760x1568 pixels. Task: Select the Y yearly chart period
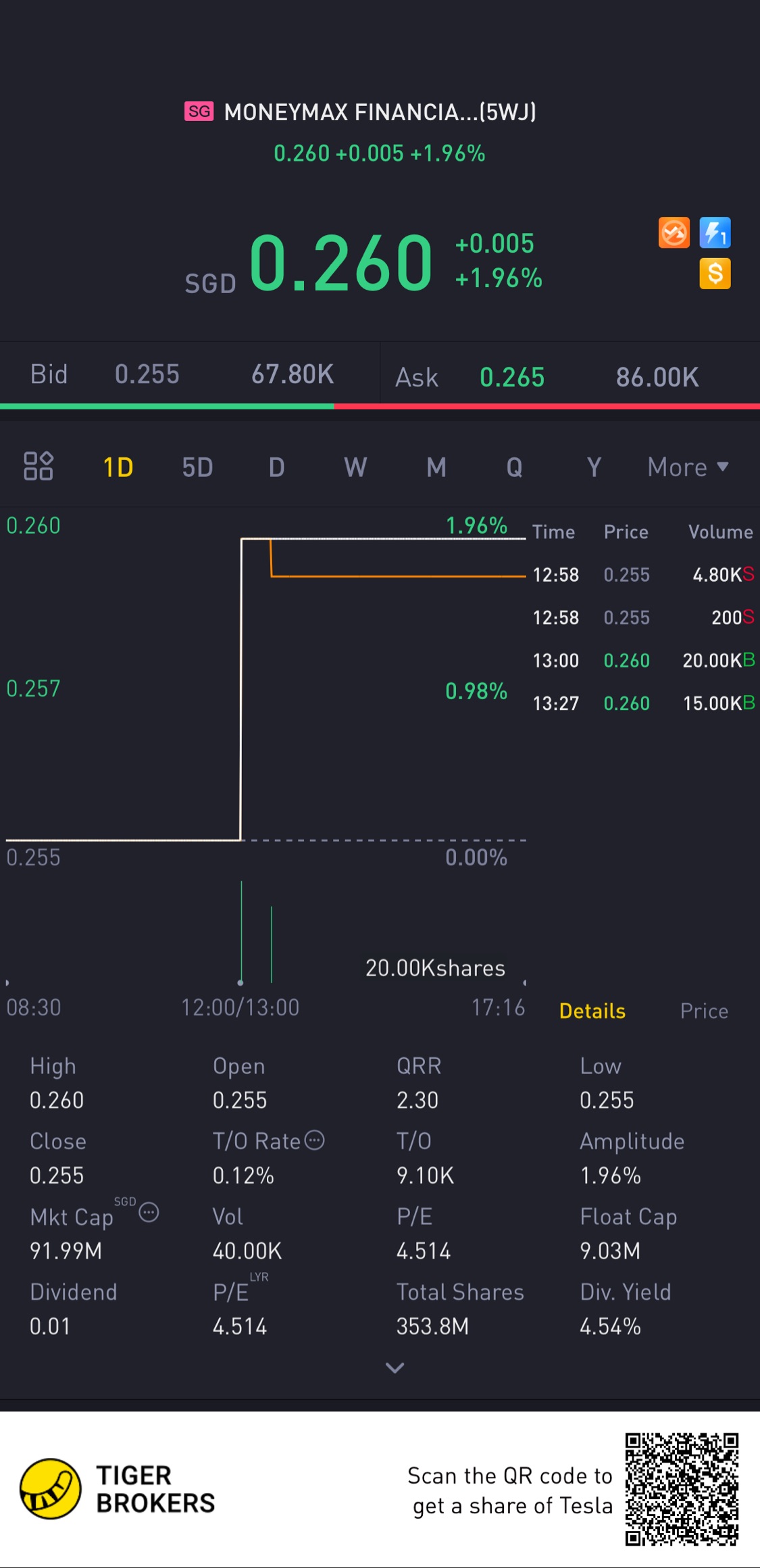click(x=594, y=467)
